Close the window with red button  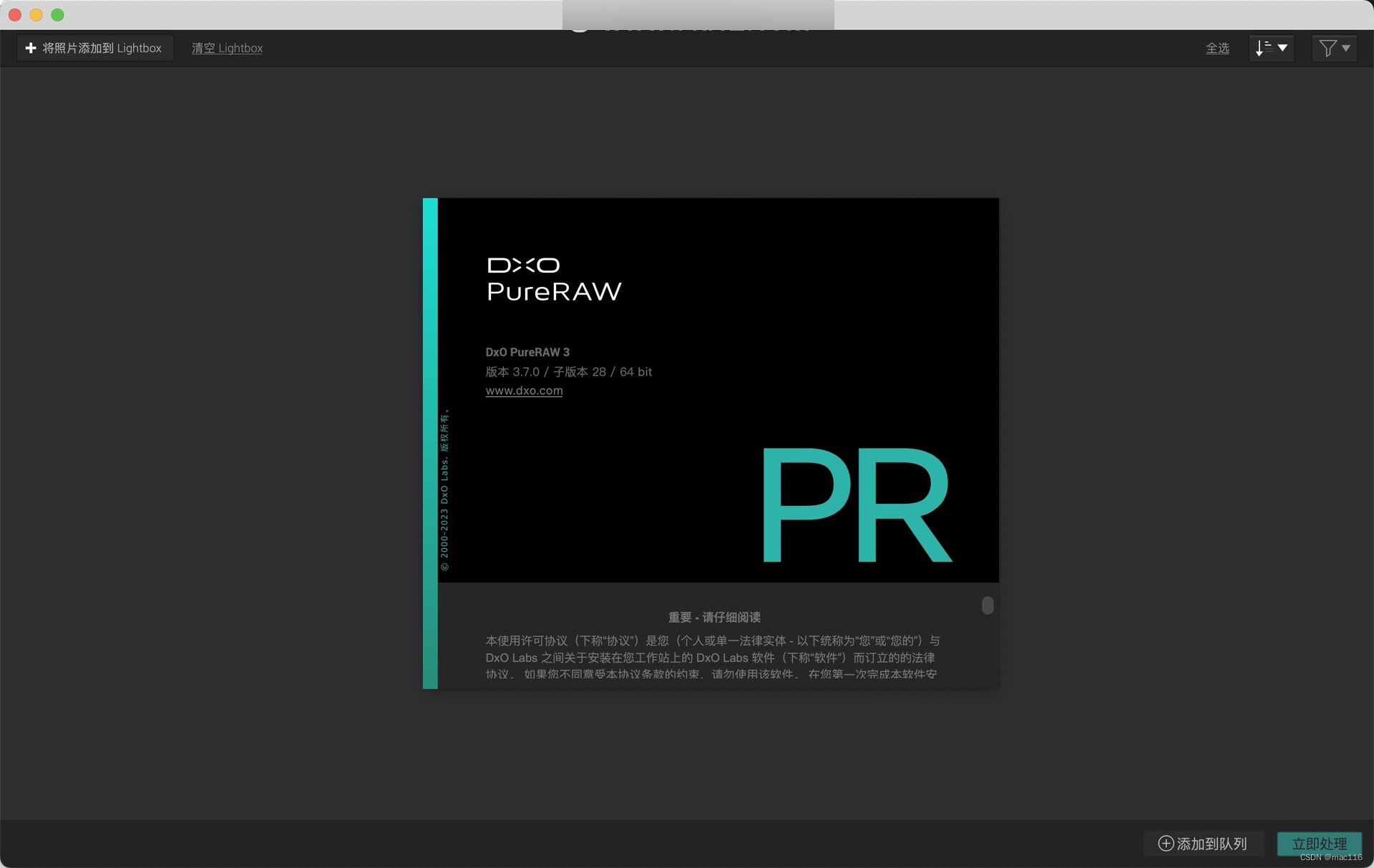(15, 14)
